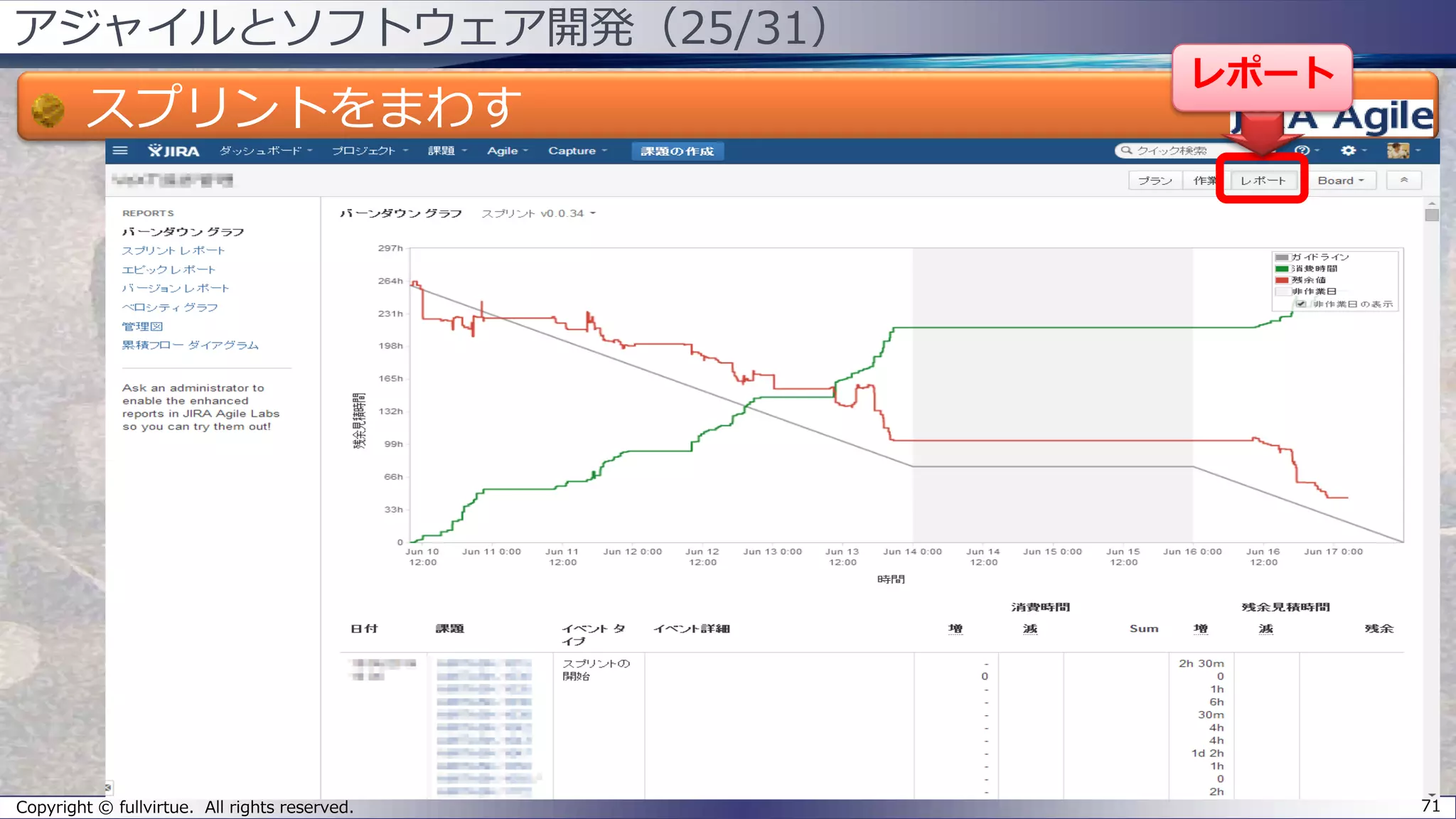This screenshot has width=1456, height=819.
Task: Open バージョン レポート link
Action: (176, 289)
